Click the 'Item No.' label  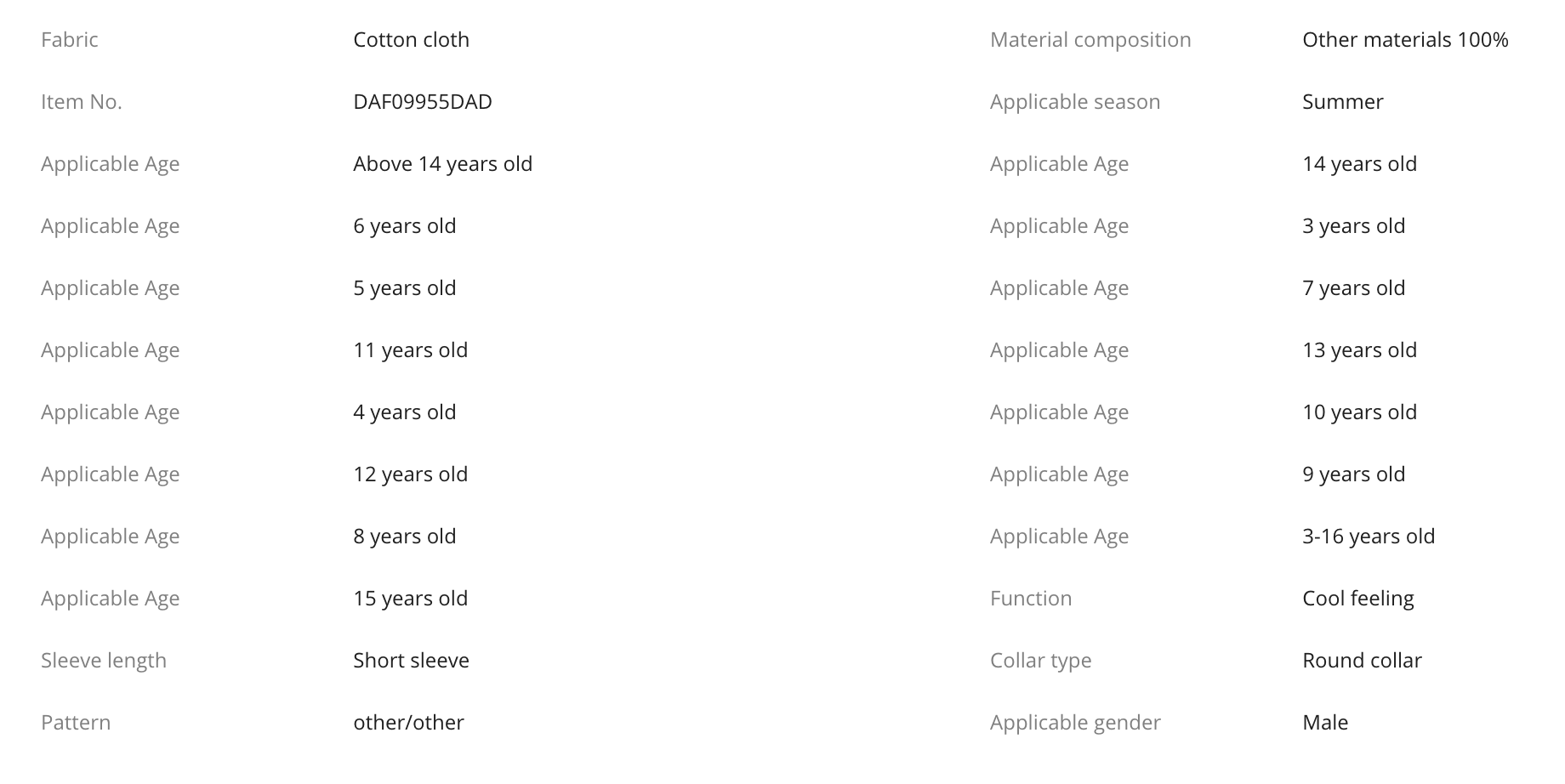(81, 102)
